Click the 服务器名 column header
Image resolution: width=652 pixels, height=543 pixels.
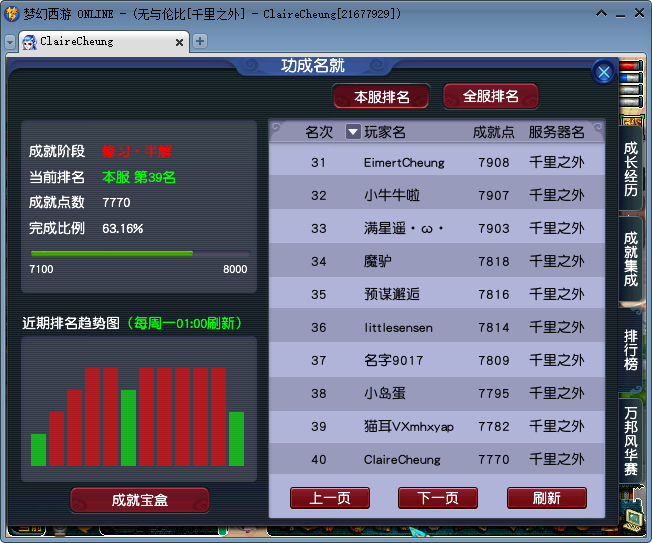(556, 132)
